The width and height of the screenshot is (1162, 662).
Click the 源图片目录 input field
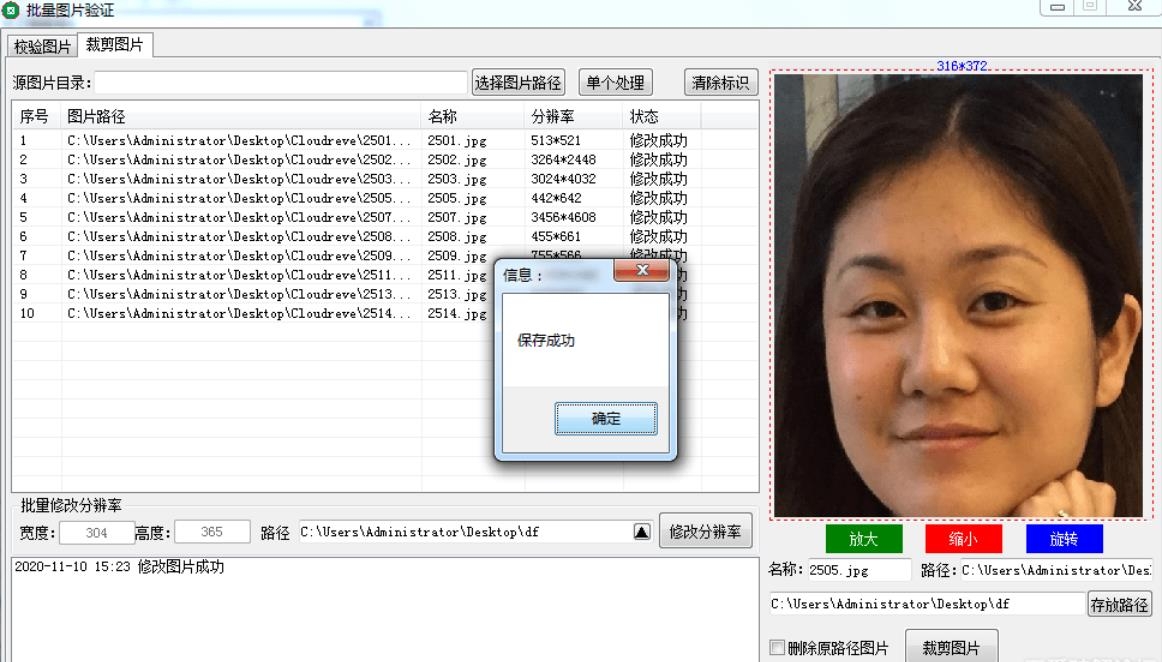click(x=280, y=83)
